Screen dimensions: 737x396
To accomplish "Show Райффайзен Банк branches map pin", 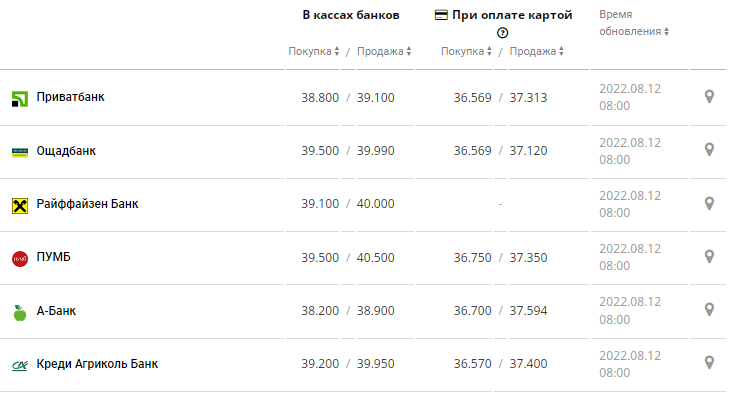I will [709, 203].
